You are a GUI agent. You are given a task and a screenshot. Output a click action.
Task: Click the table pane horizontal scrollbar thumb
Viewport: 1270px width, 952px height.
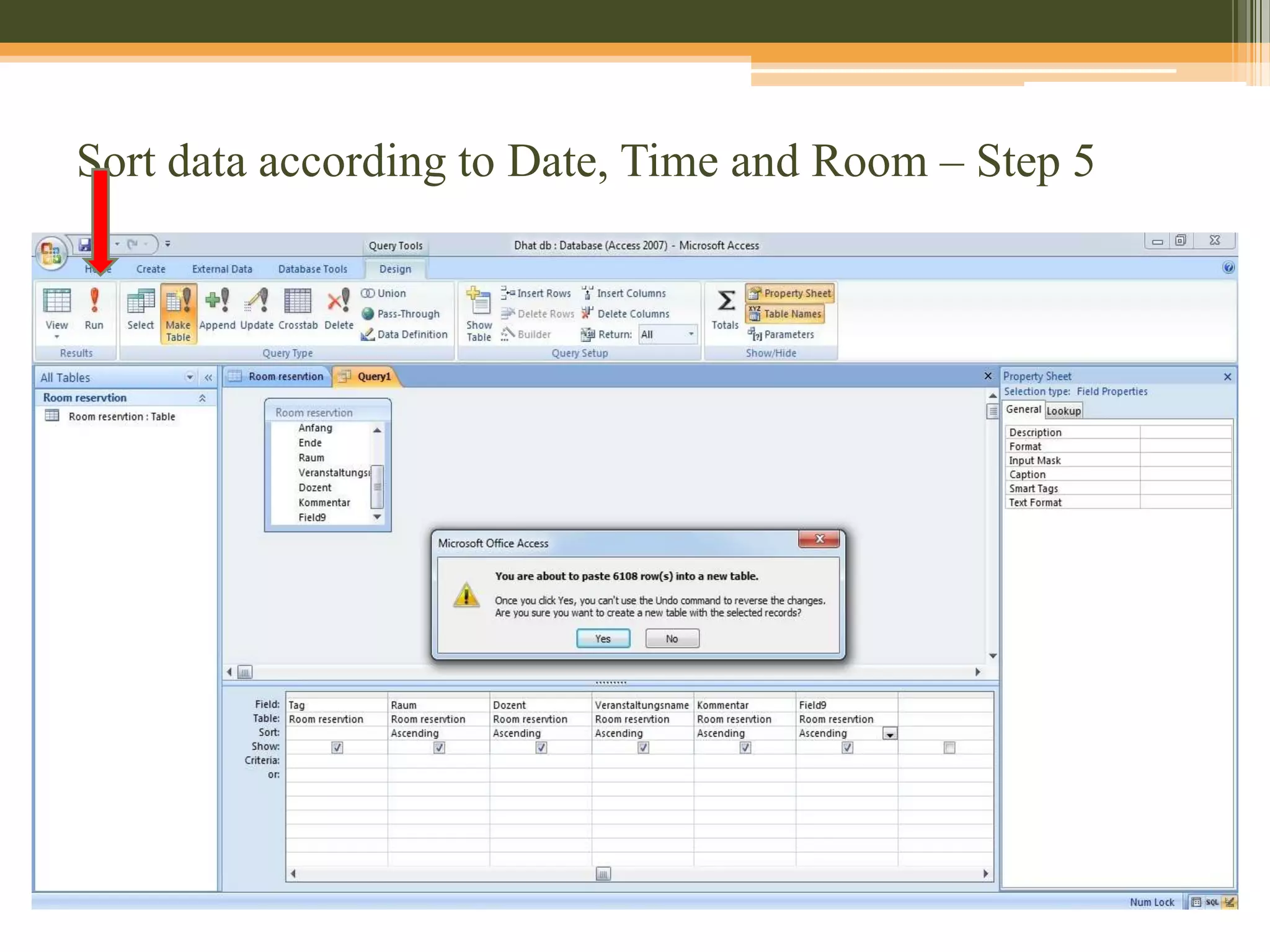pyautogui.click(x=245, y=672)
